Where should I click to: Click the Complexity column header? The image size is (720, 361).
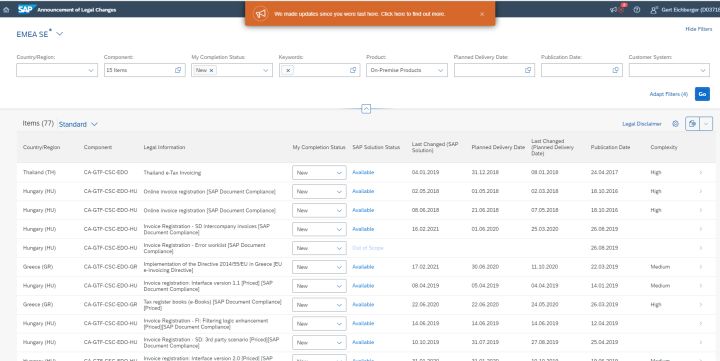coord(664,147)
